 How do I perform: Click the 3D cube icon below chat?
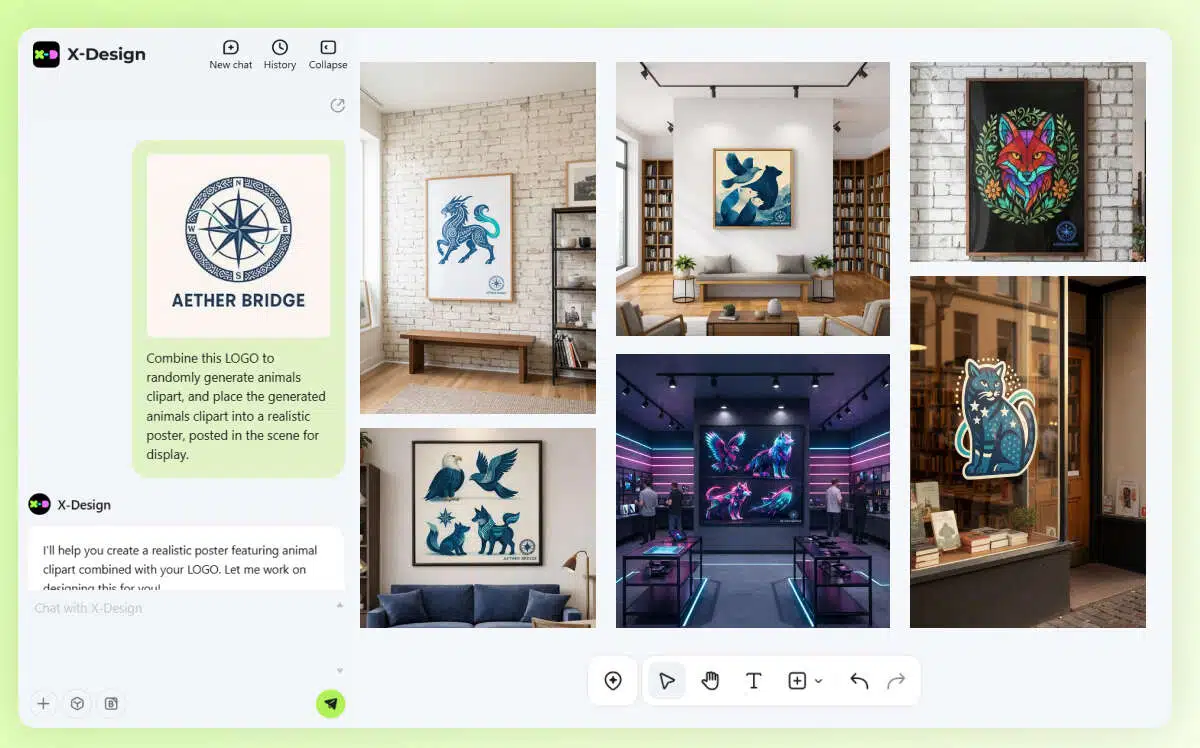point(77,704)
